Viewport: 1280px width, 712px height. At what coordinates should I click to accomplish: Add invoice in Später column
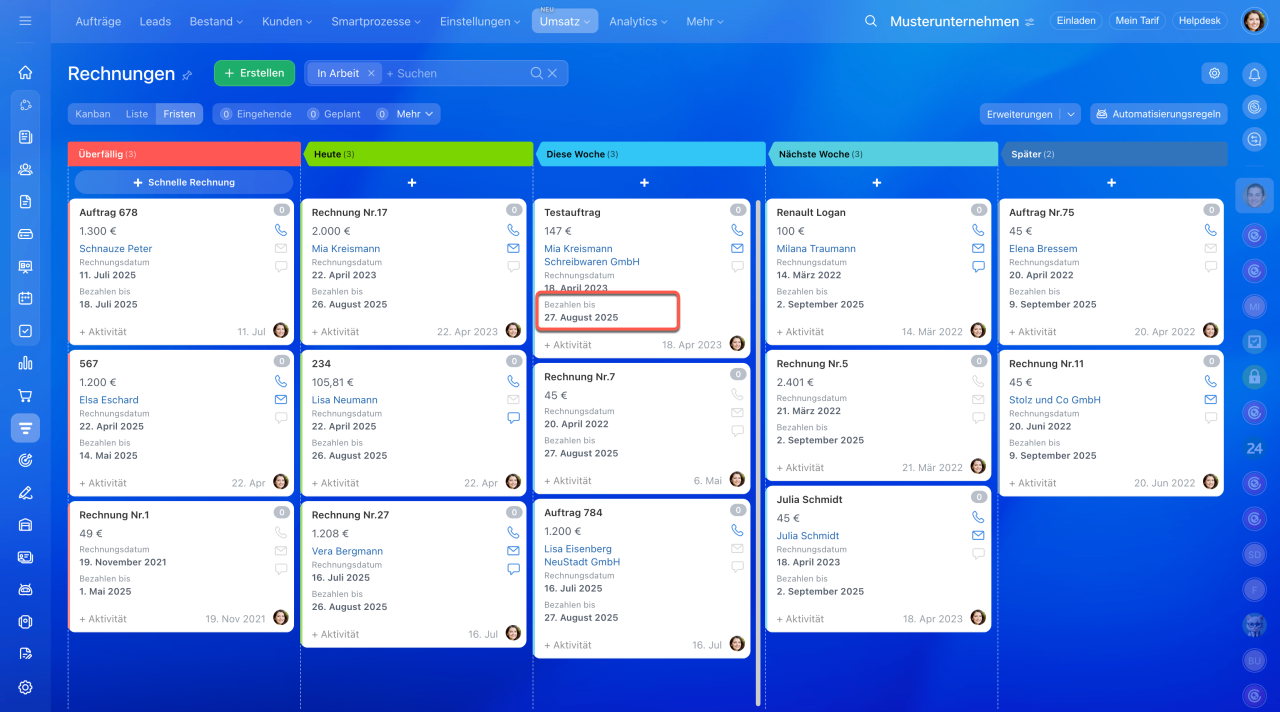coord(1112,183)
